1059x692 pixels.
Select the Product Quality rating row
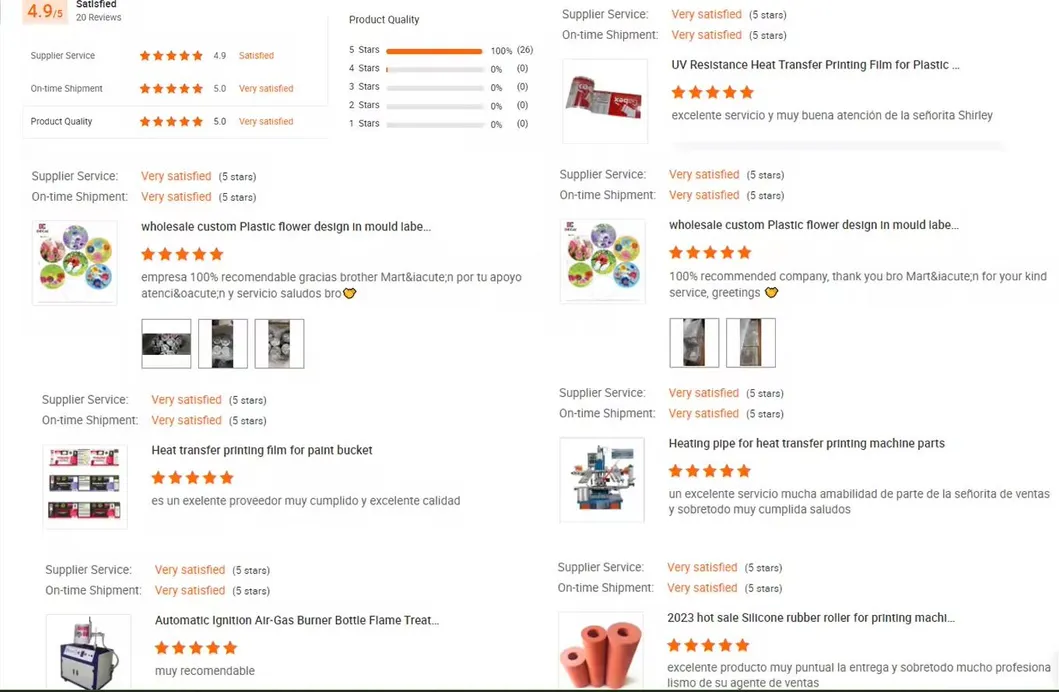tap(175, 122)
